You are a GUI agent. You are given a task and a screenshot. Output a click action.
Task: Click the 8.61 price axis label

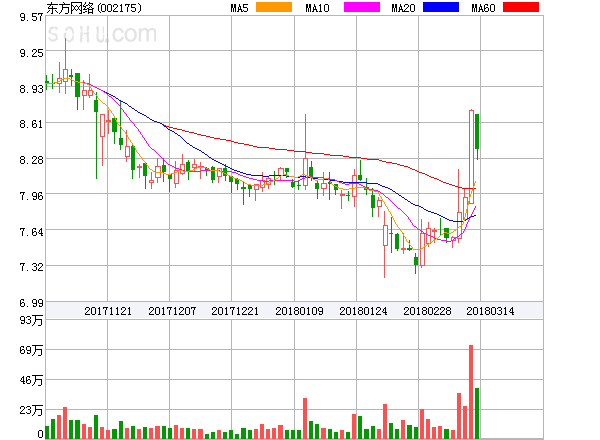click(x=31, y=124)
